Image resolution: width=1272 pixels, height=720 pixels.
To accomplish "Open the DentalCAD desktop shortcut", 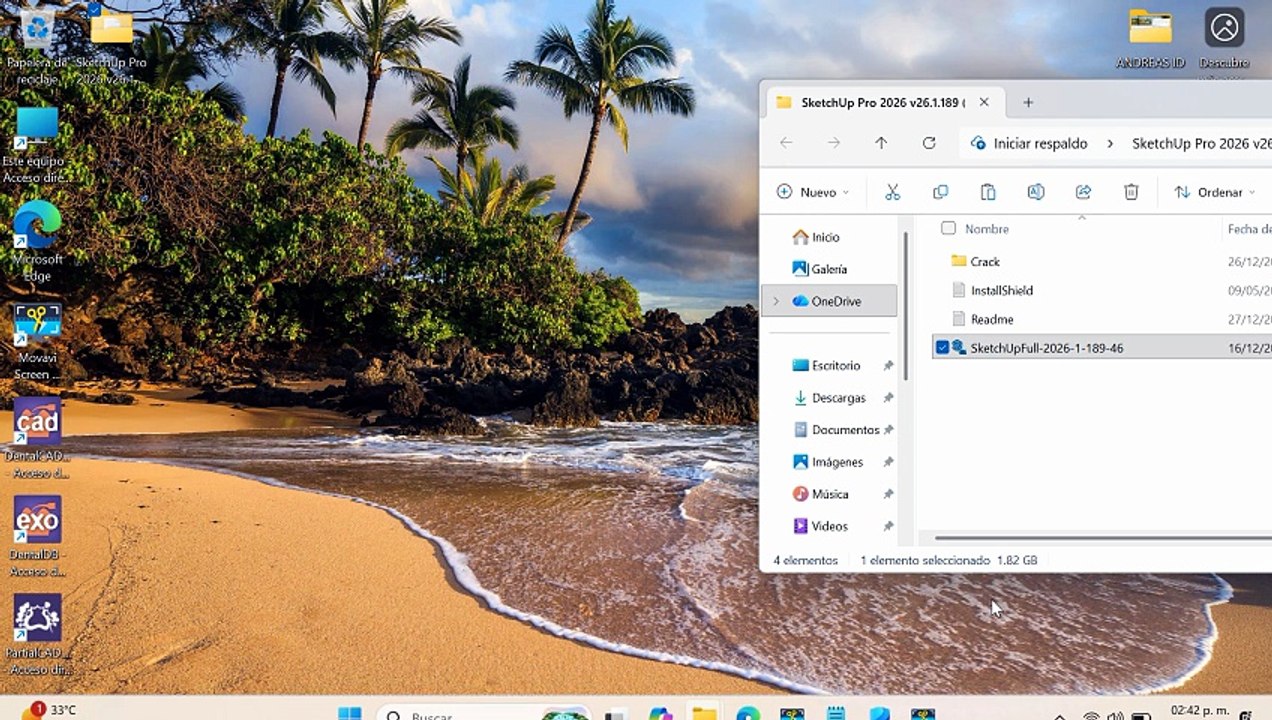I will tap(37, 437).
